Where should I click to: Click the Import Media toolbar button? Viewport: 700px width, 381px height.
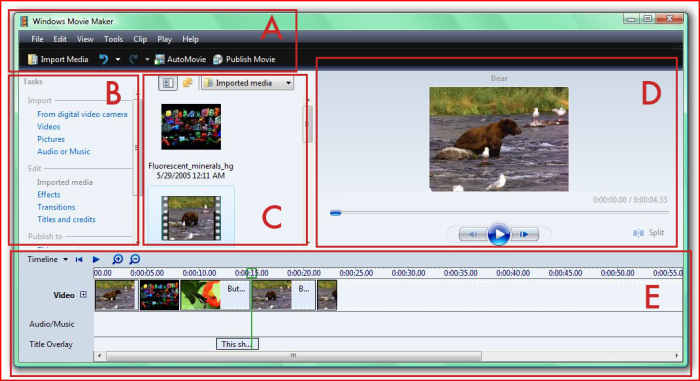58,59
